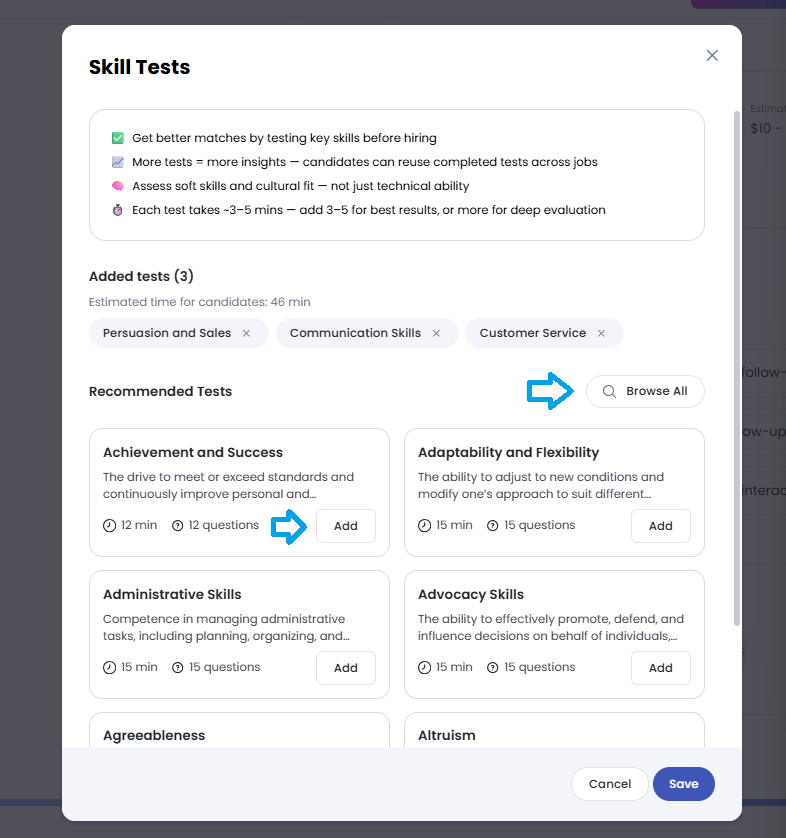Cancel the skill tests changes
Viewport: 786px width, 838px height.
[609, 784]
